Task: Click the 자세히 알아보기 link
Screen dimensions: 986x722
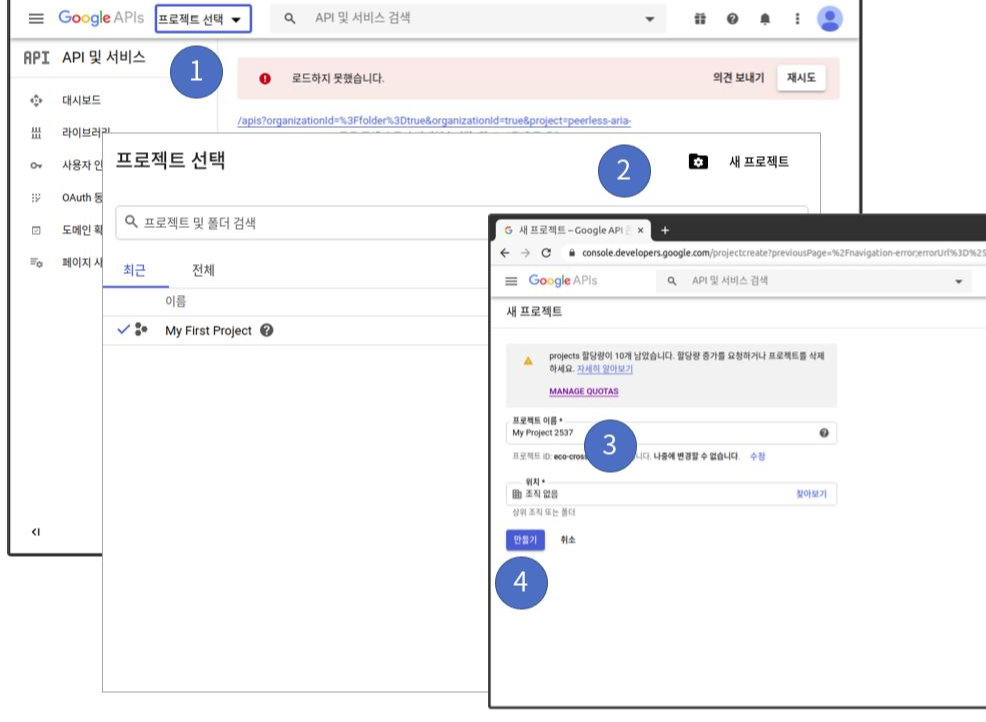Action: [604, 369]
